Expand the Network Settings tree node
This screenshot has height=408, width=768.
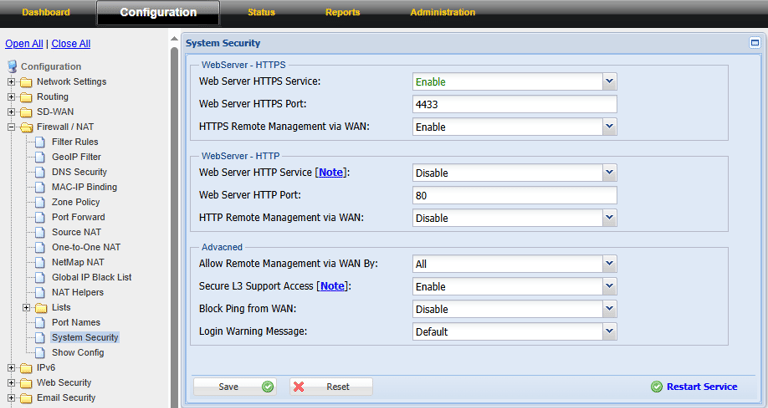coord(11,82)
